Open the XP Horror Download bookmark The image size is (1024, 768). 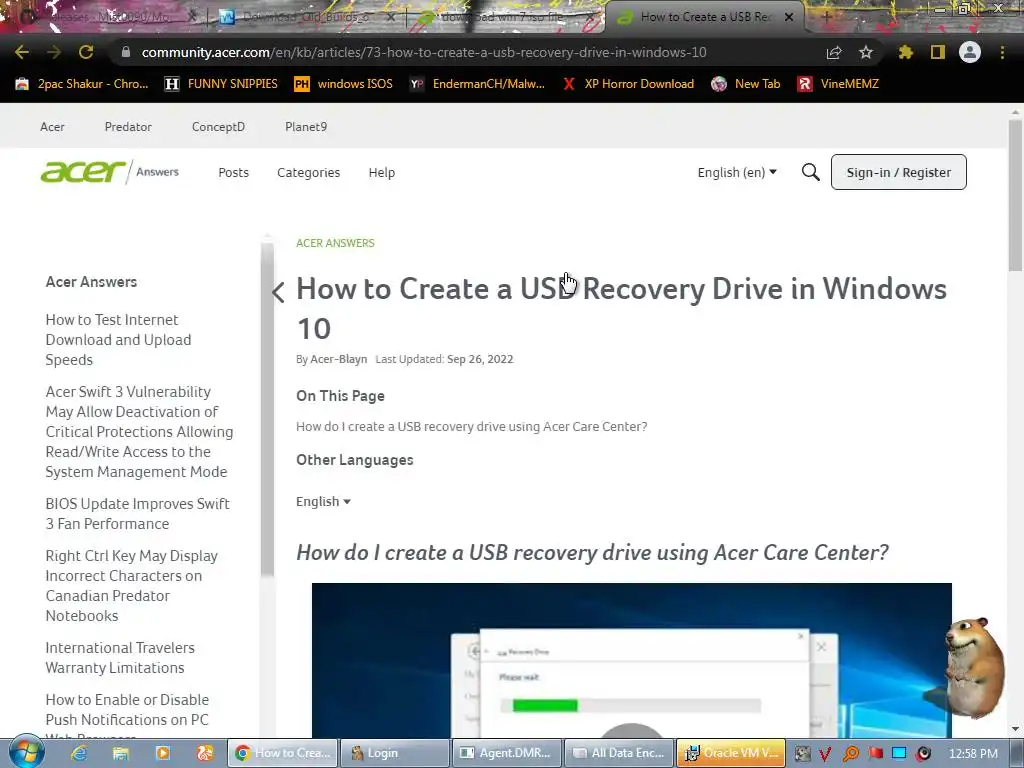click(x=628, y=84)
